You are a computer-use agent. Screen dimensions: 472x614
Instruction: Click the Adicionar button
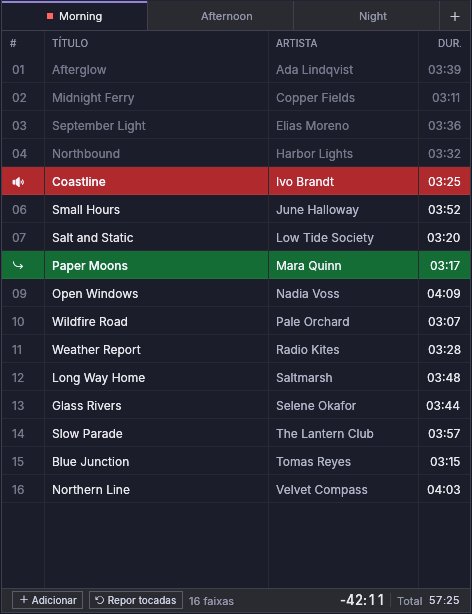[x=47, y=600]
